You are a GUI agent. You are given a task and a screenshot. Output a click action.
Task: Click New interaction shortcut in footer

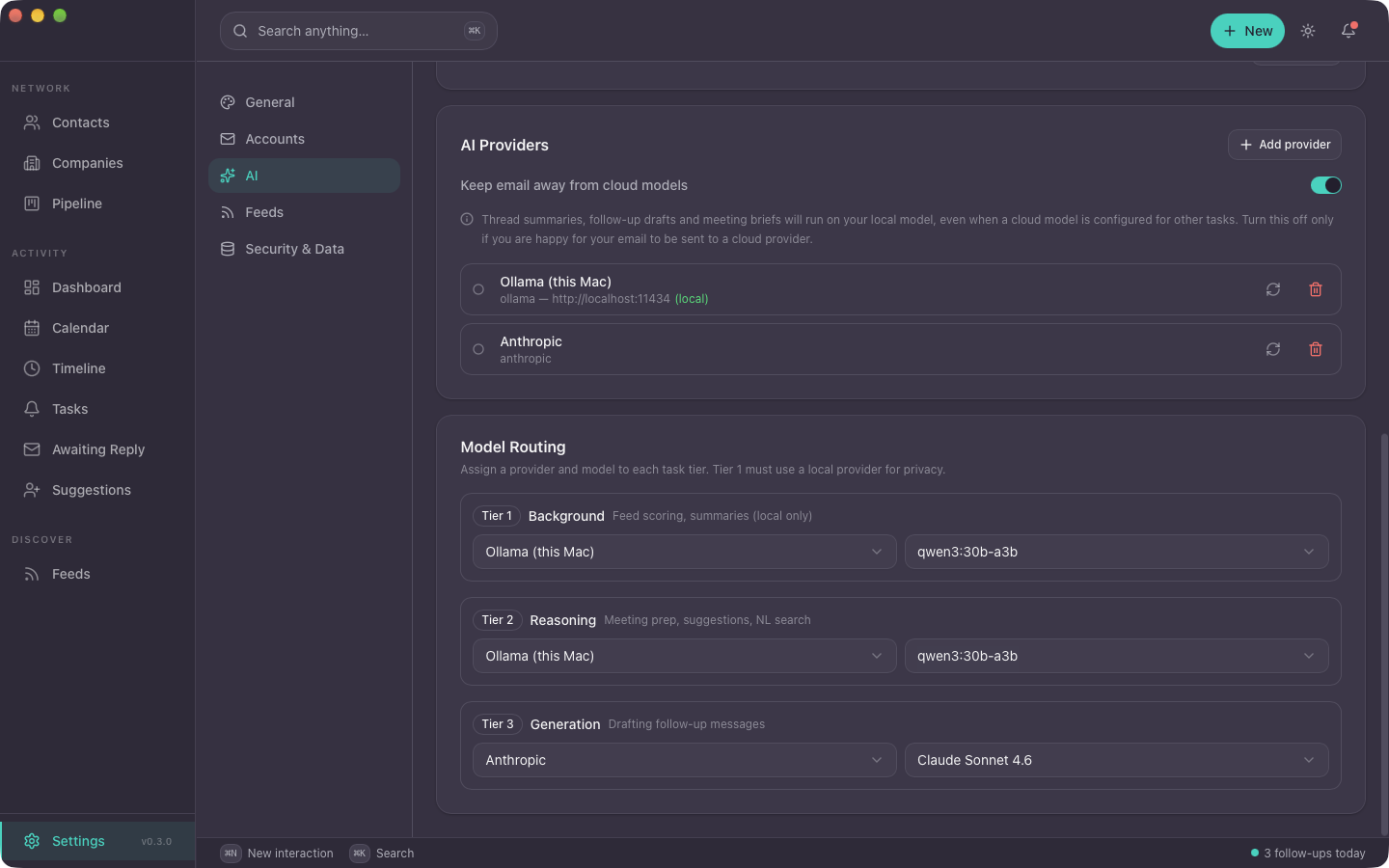pos(277,854)
